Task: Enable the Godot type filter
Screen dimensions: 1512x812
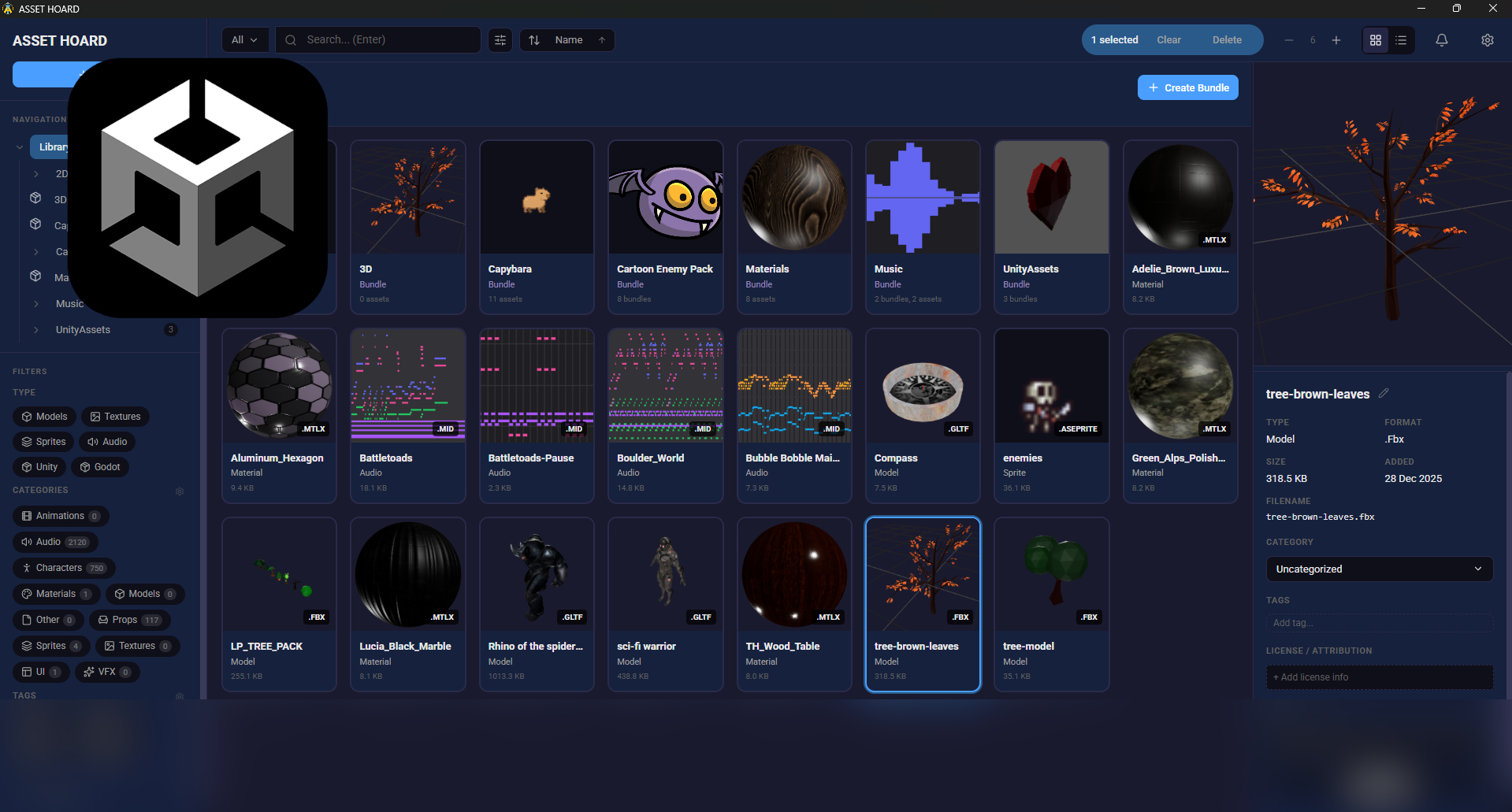Action: click(x=99, y=467)
